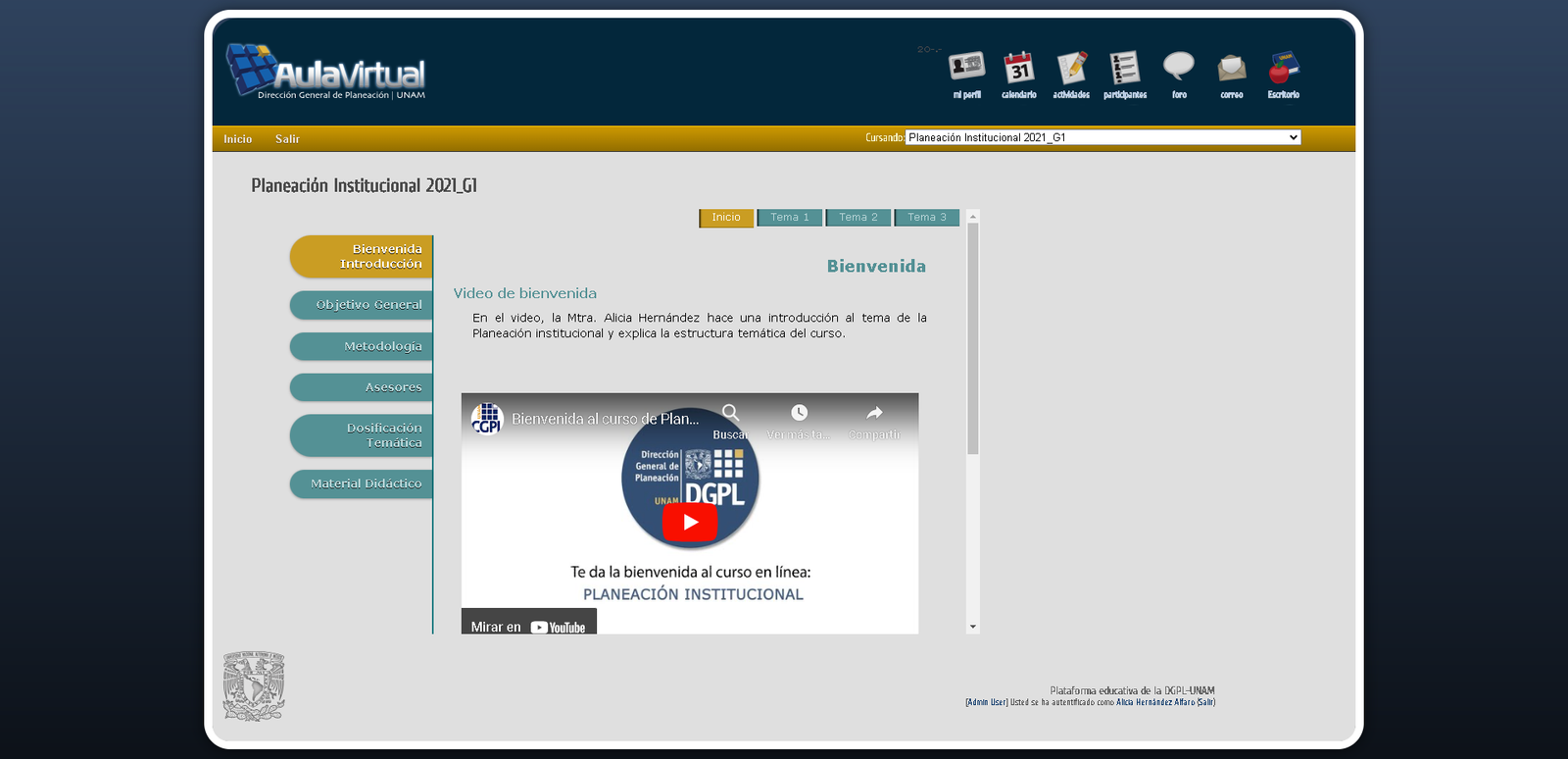Open the participantes list icon
Image resolution: width=1568 pixels, height=759 pixels.
click(x=1124, y=69)
